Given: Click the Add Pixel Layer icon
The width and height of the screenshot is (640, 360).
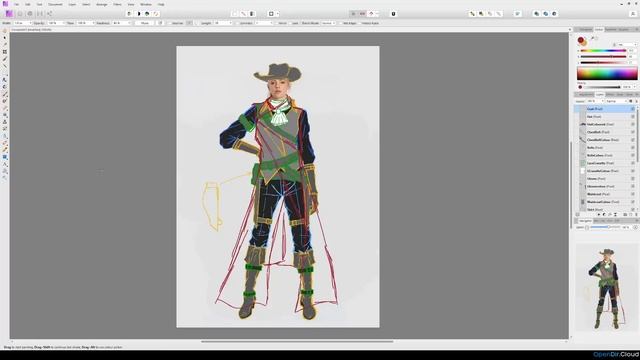Looking at the screenshot, I should pos(631,214).
